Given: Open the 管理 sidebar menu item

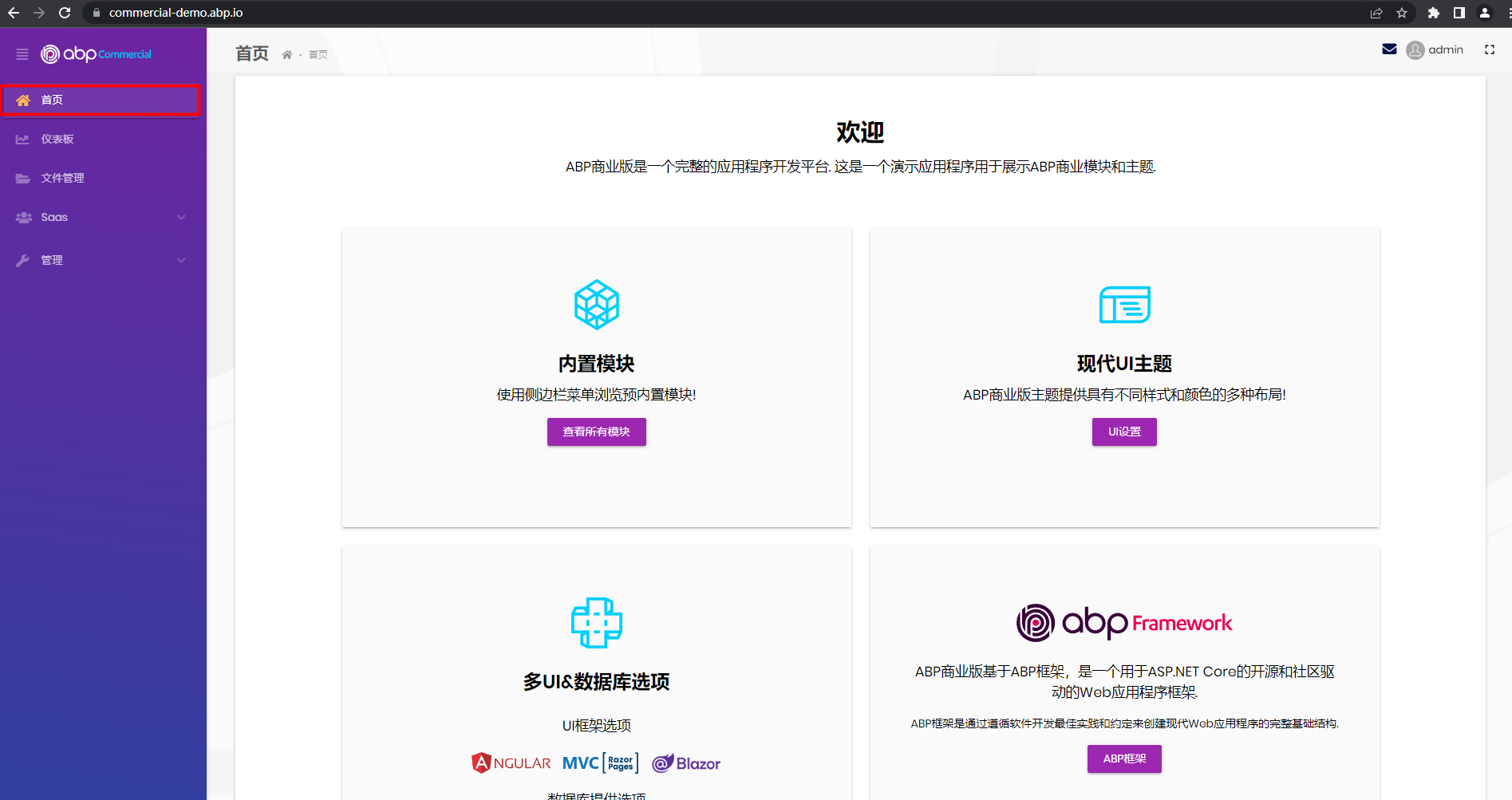Looking at the screenshot, I should 103,260.
